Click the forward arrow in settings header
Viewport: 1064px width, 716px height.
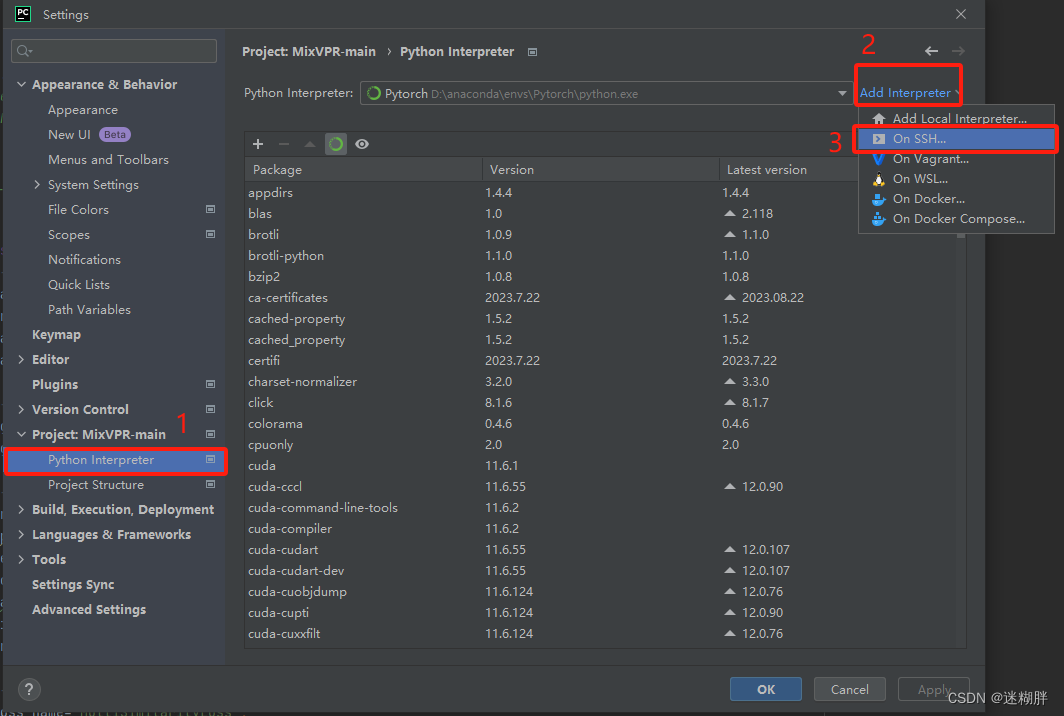958,51
